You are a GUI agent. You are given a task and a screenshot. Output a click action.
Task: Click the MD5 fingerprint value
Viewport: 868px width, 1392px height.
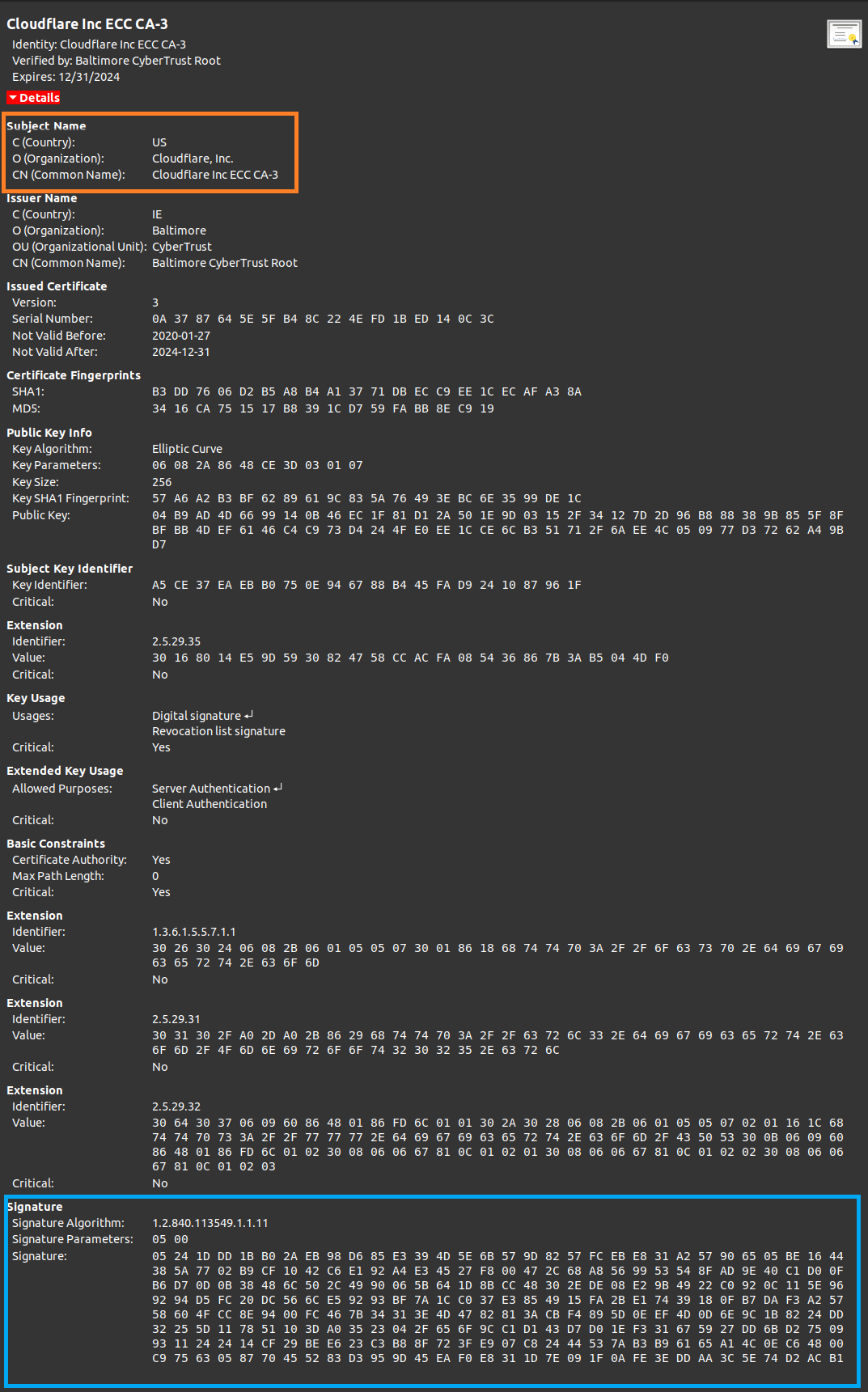pyautogui.click(x=323, y=408)
